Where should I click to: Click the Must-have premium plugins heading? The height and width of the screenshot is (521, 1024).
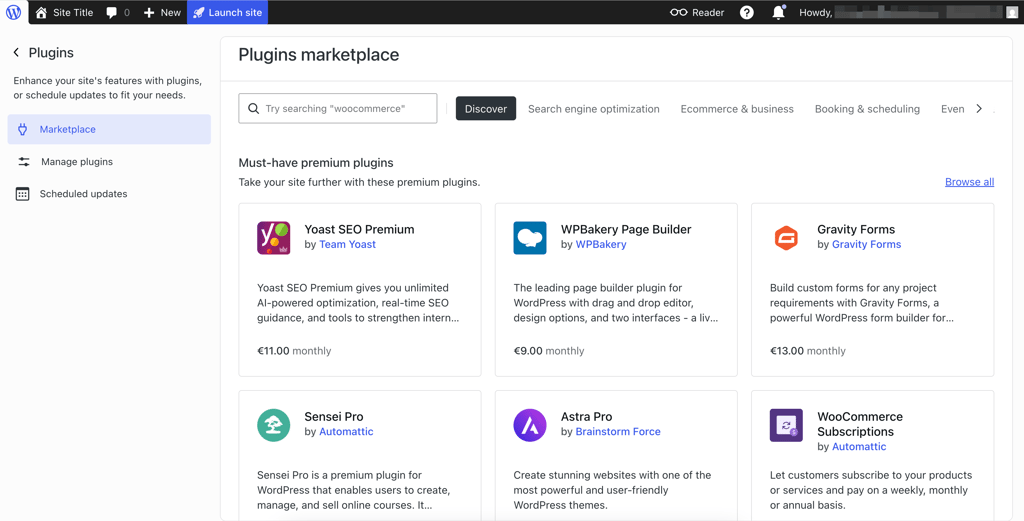pos(316,163)
